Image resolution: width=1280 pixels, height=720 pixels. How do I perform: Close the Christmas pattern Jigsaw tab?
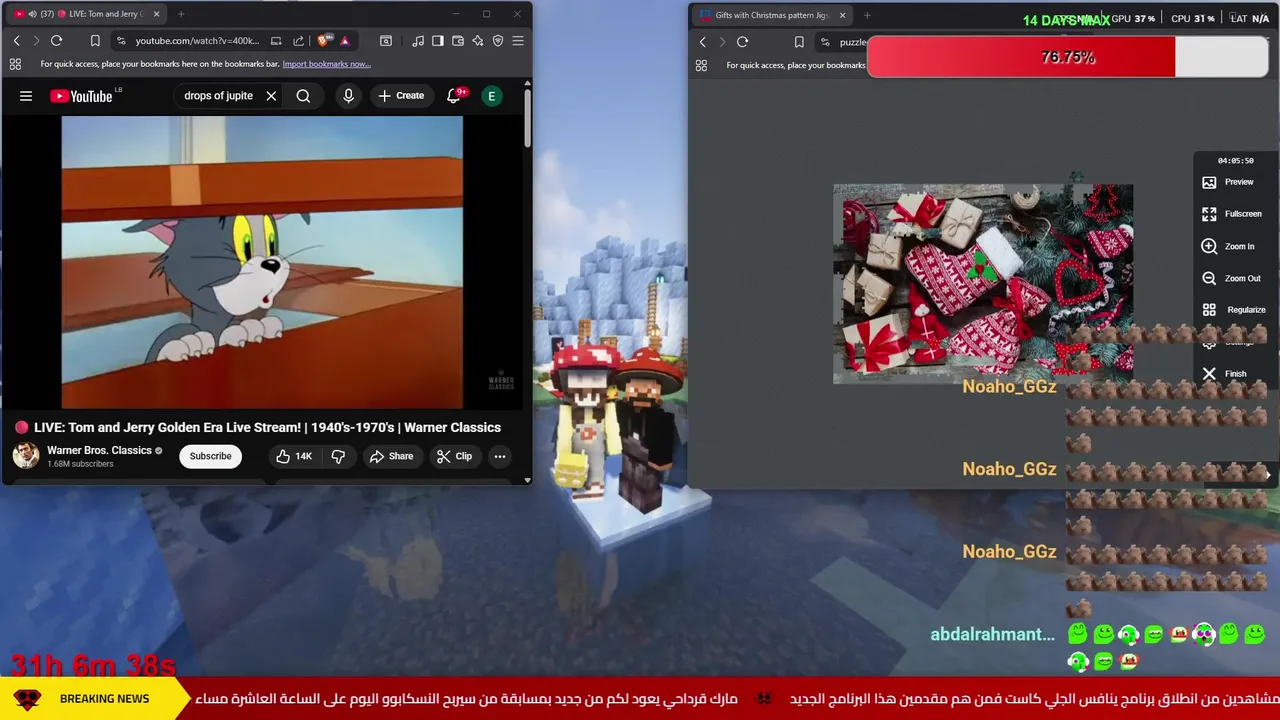click(x=842, y=15)
